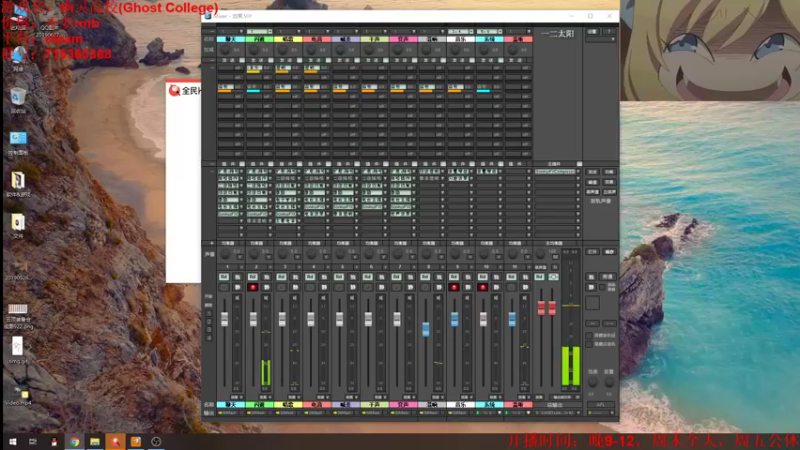Click the N button on the master strip
Viewport: 800px width, 450px height.
[x=555, y=267]
